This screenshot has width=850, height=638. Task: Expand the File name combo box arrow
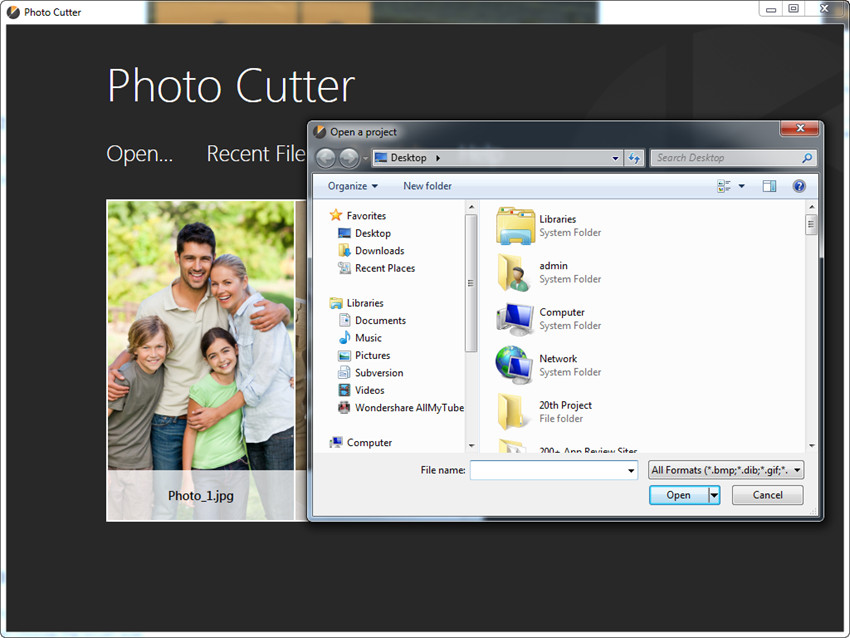[x=630, y=470]
